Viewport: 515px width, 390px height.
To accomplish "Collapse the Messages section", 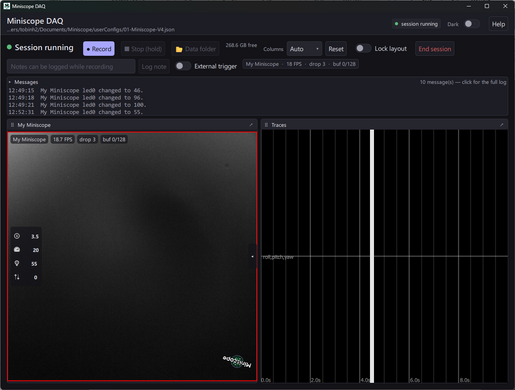I will (10, 82).
